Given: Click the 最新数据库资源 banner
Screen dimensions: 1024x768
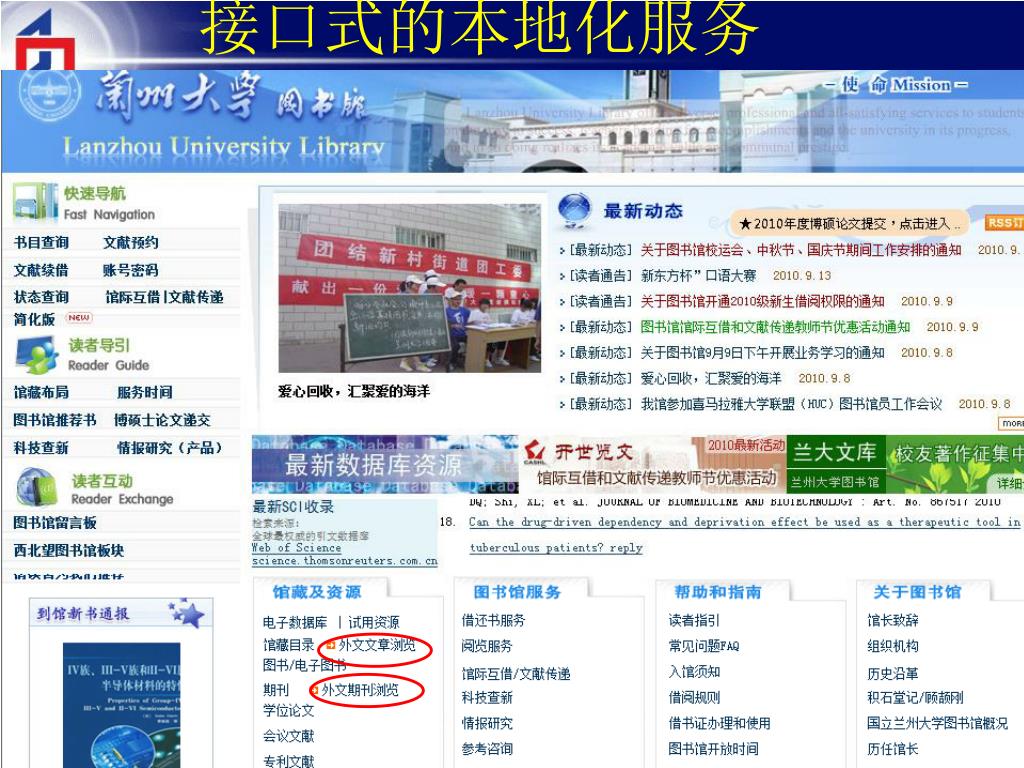Looking at the screenshot, I should (385, 464).
